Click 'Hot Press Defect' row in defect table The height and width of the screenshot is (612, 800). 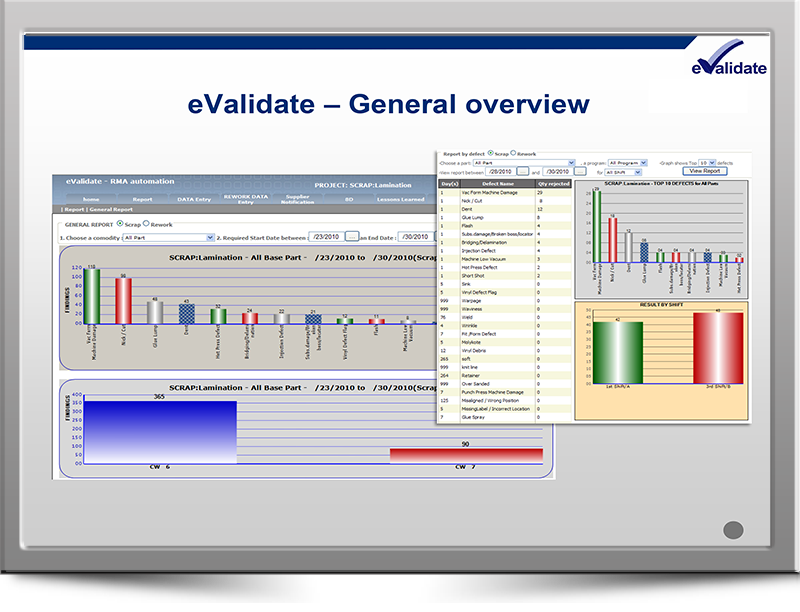coord(505,267)
